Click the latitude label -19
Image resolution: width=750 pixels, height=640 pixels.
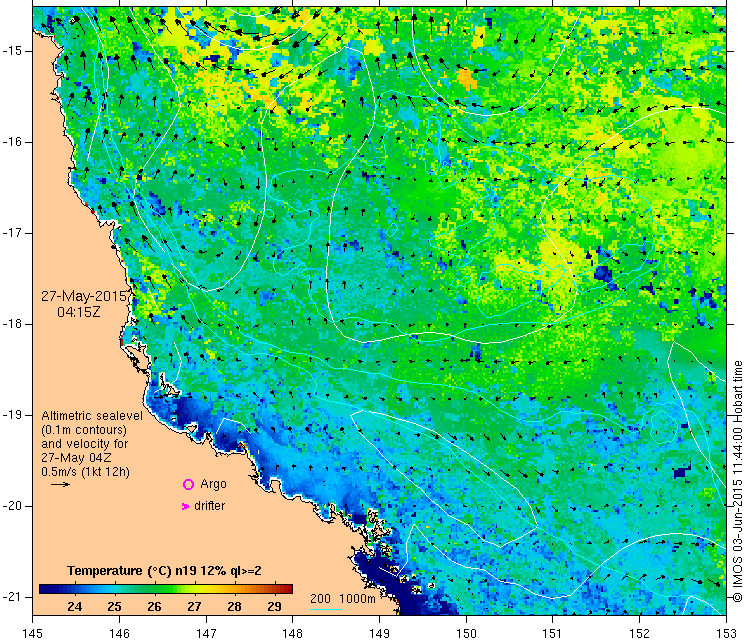pos(12,415)
